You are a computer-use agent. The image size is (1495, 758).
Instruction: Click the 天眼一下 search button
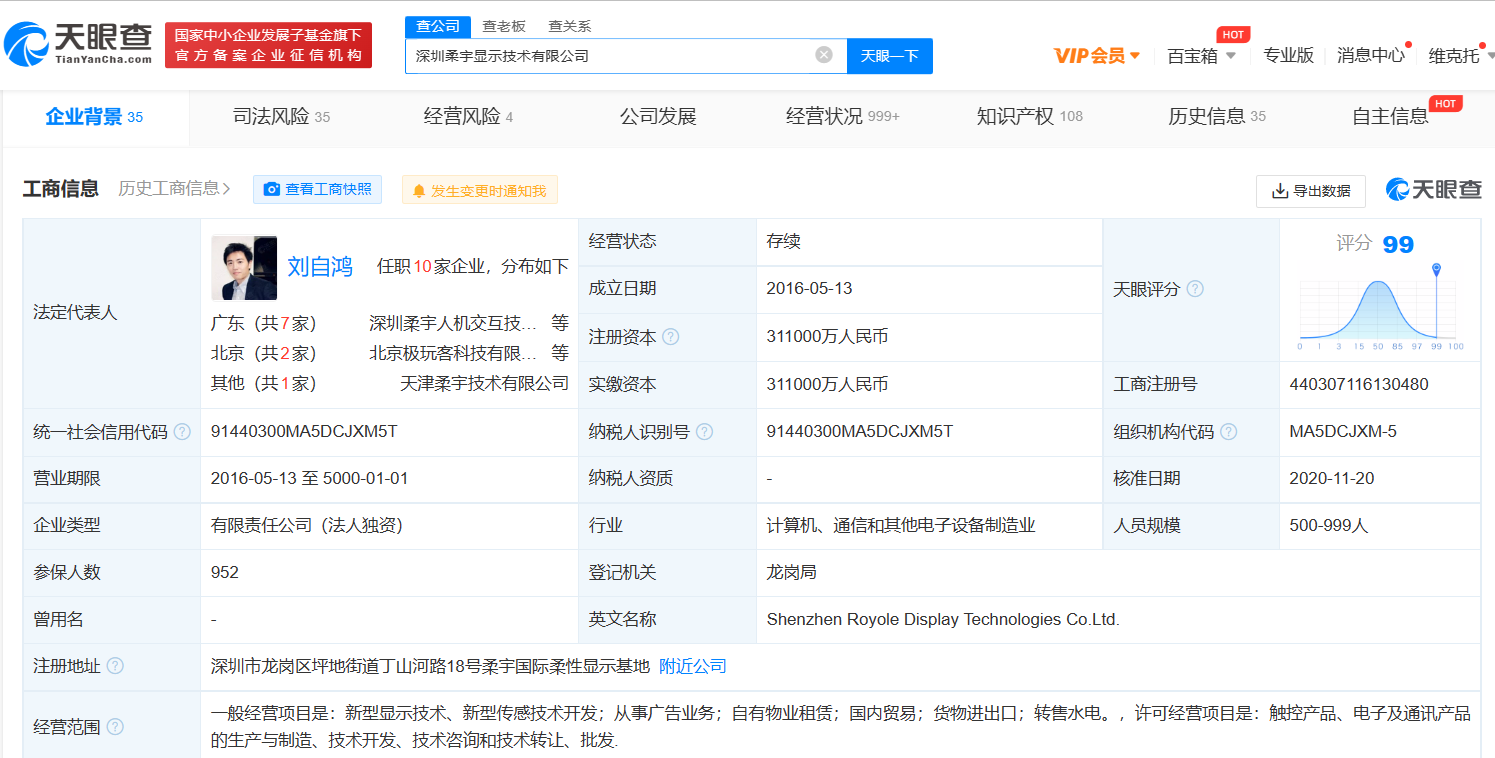click(x=890, y=56)
